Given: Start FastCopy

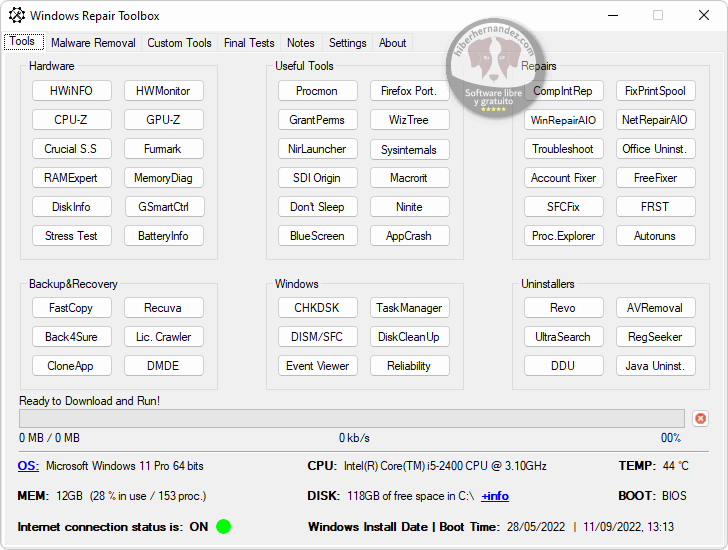Looking at the screenshot, I should [x=72, y=308].
